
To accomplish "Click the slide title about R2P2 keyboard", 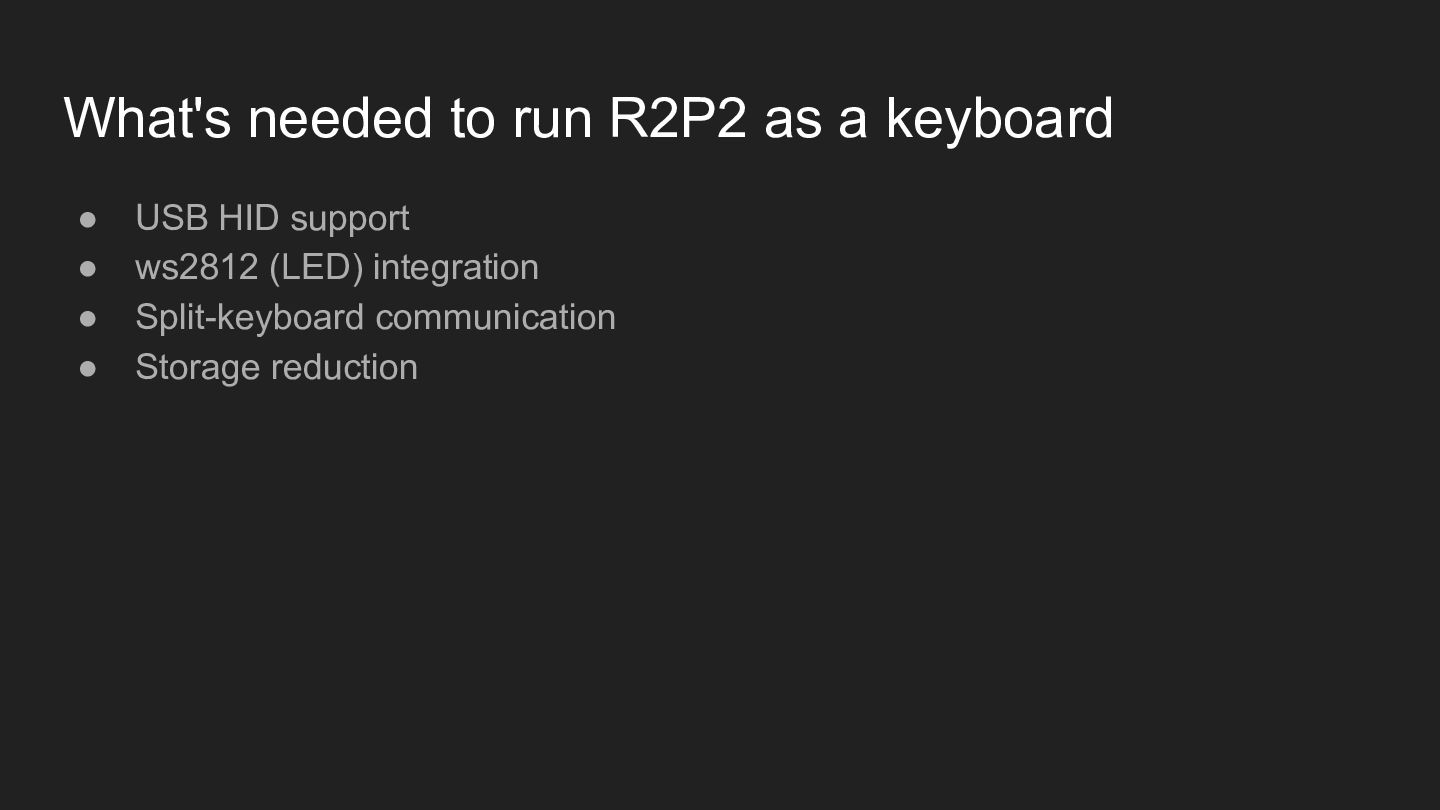I will click(x=588, y=118).
